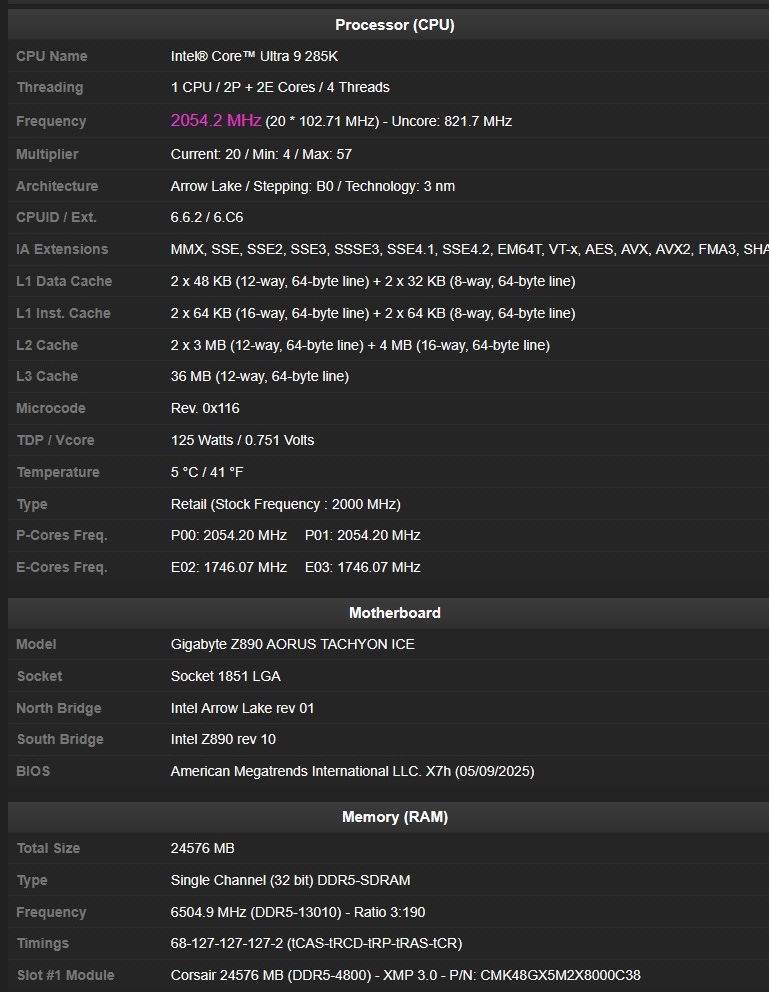The image size is (769, 992).
Task: Click the L3 Cache 36 MB value
Action: click(260, 377)
